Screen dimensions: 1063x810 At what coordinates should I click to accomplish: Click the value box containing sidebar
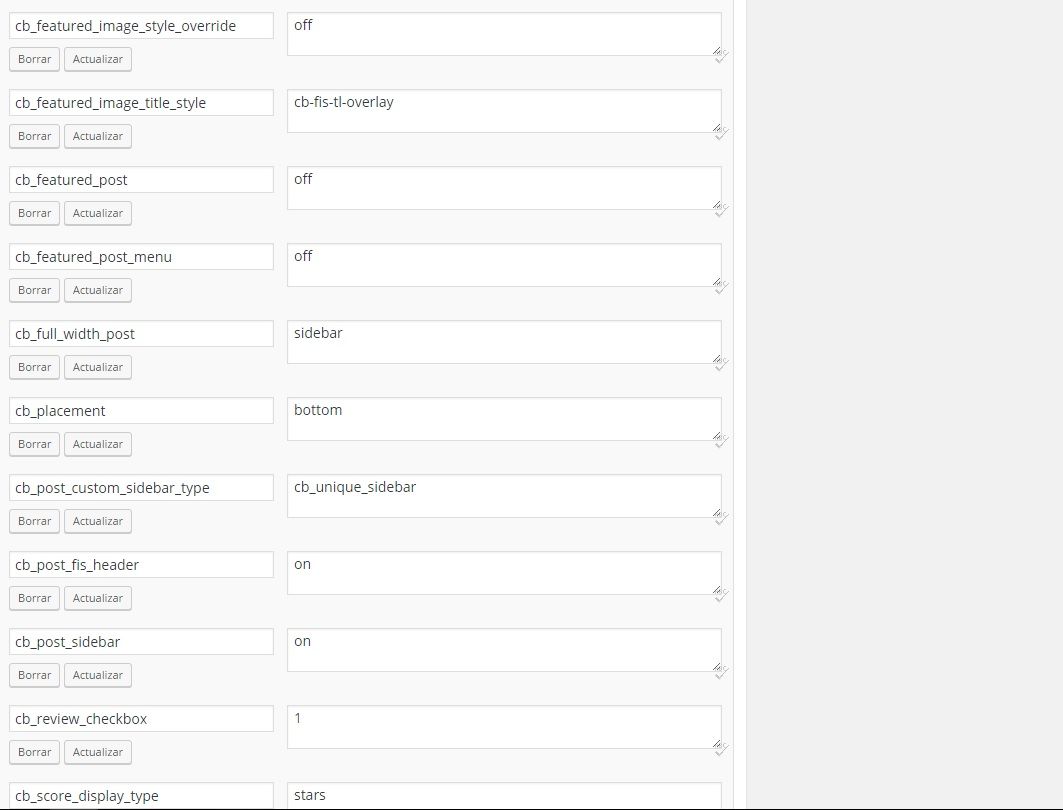pyautogui.click(x=504, y=342)
